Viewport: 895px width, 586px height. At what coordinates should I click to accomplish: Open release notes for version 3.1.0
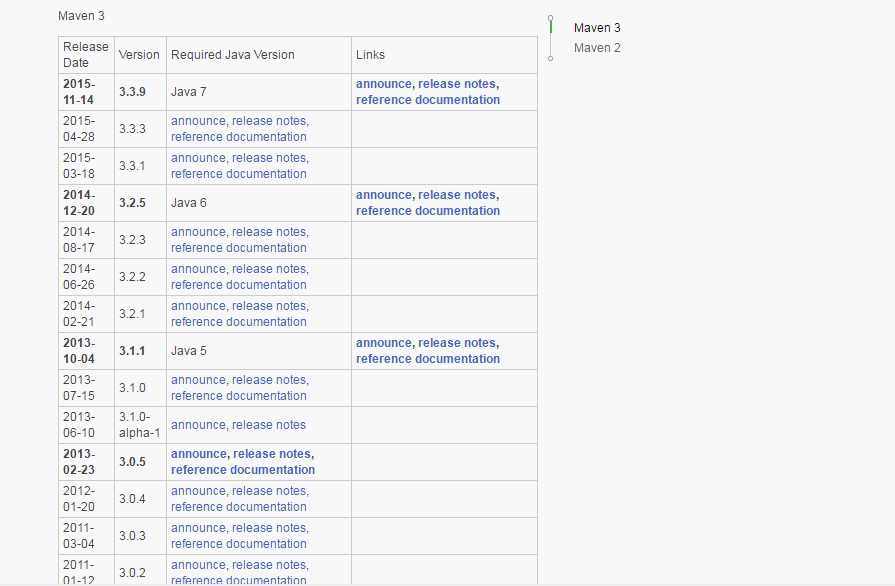(268, 380)
